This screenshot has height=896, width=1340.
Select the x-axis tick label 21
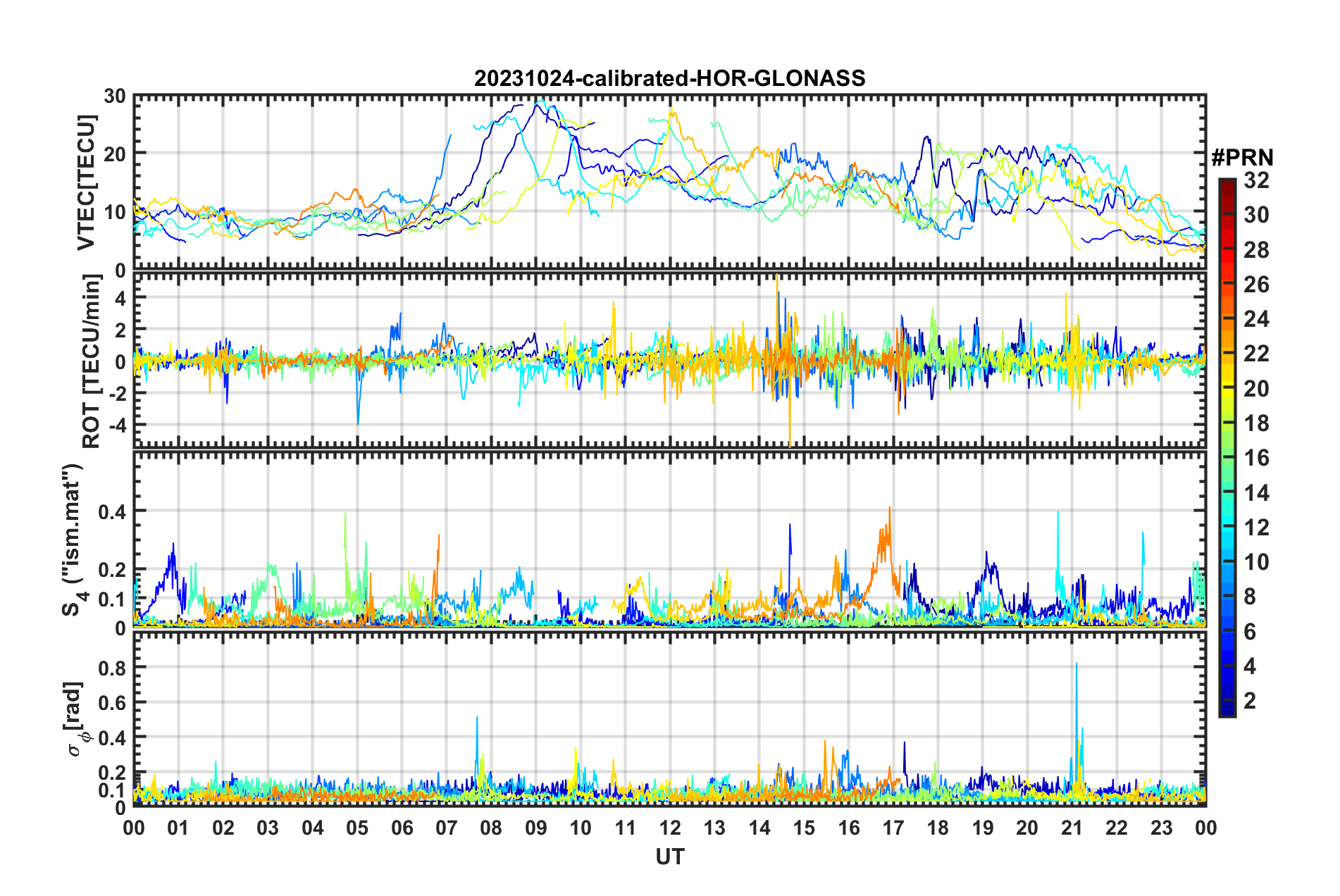point(1072,827)
